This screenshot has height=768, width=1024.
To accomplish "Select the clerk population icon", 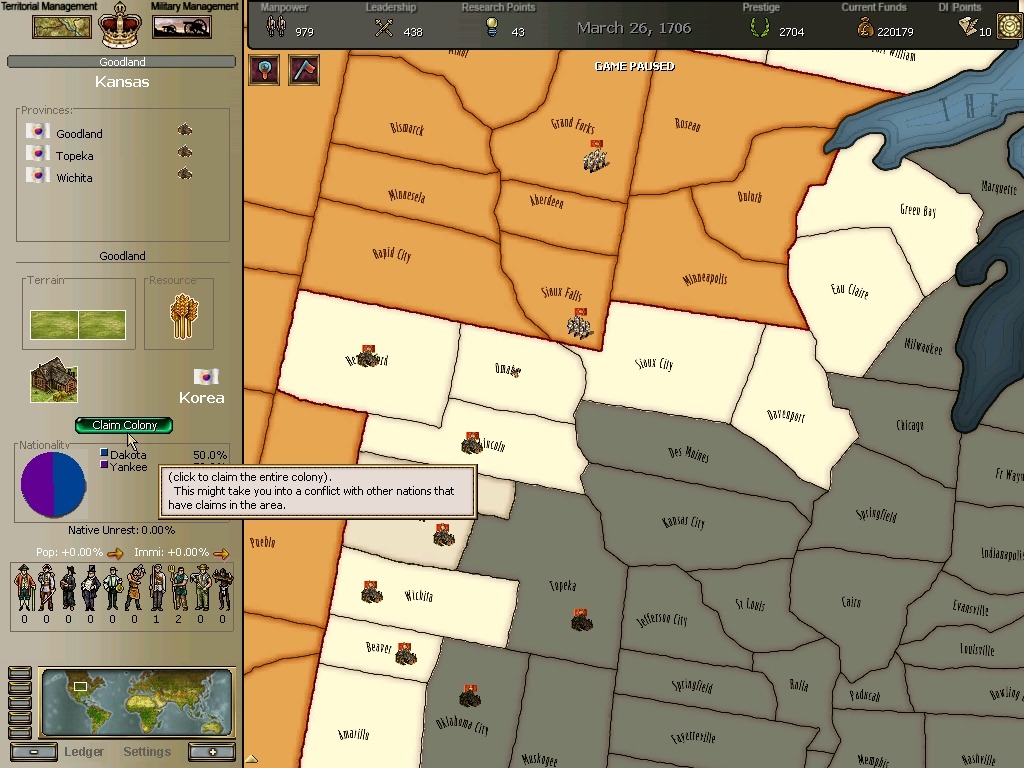I will (112, 588).
